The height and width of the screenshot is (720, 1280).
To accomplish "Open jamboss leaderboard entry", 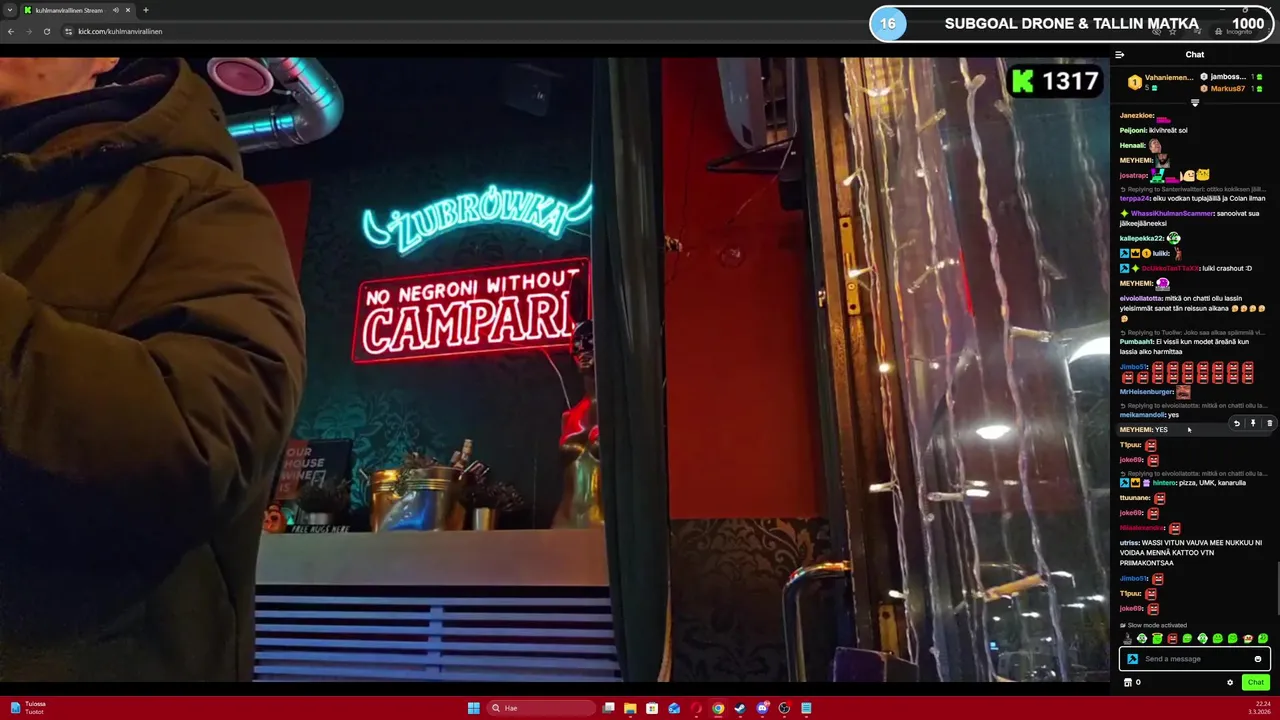I will coord(1232,77).
